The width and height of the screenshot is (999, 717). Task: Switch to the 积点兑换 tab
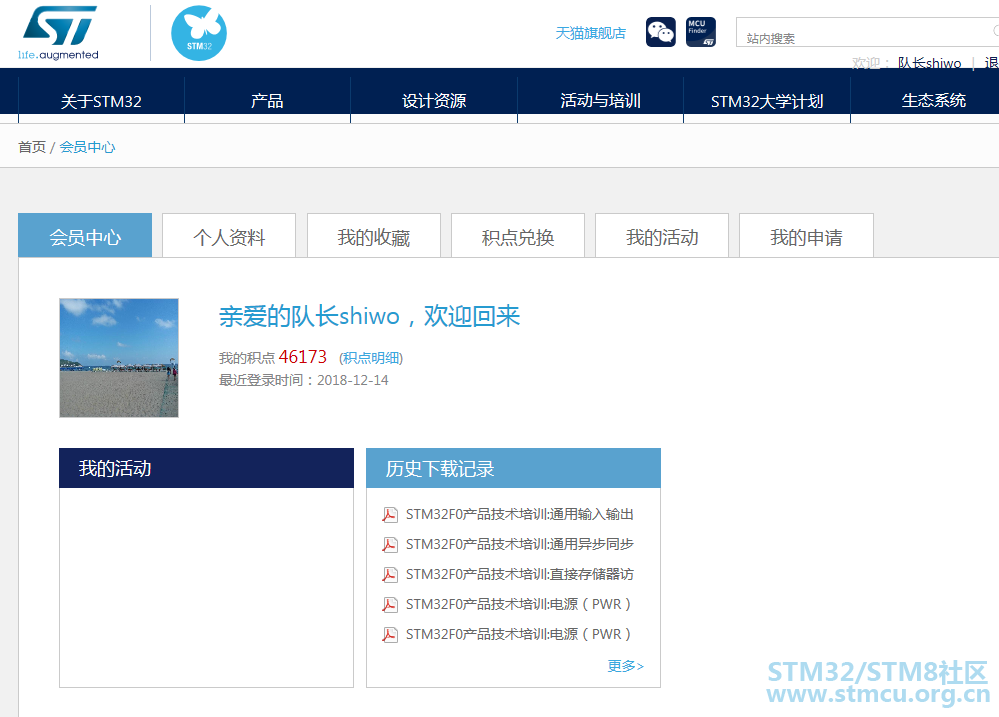[517, 236]
